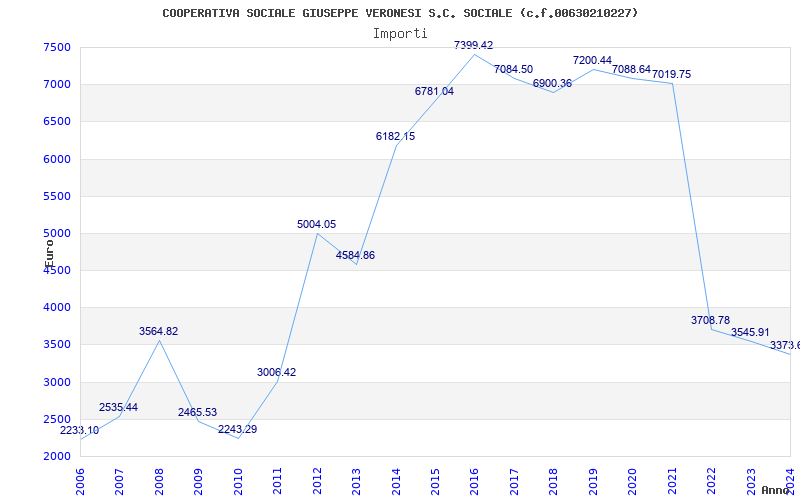This screenshot has height=500, width=800.
Task: Click the 7019.75 value label
Action: tap(671, 74)
